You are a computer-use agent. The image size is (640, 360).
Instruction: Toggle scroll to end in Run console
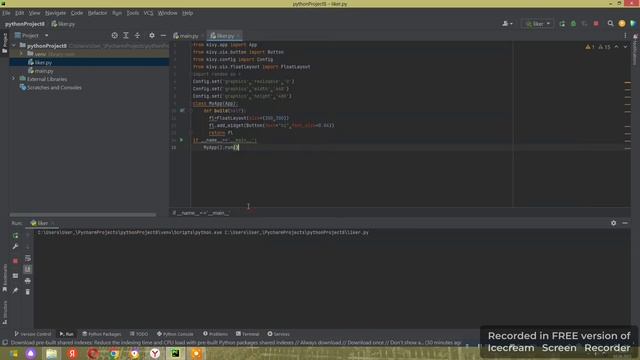(x=28, y=269)
